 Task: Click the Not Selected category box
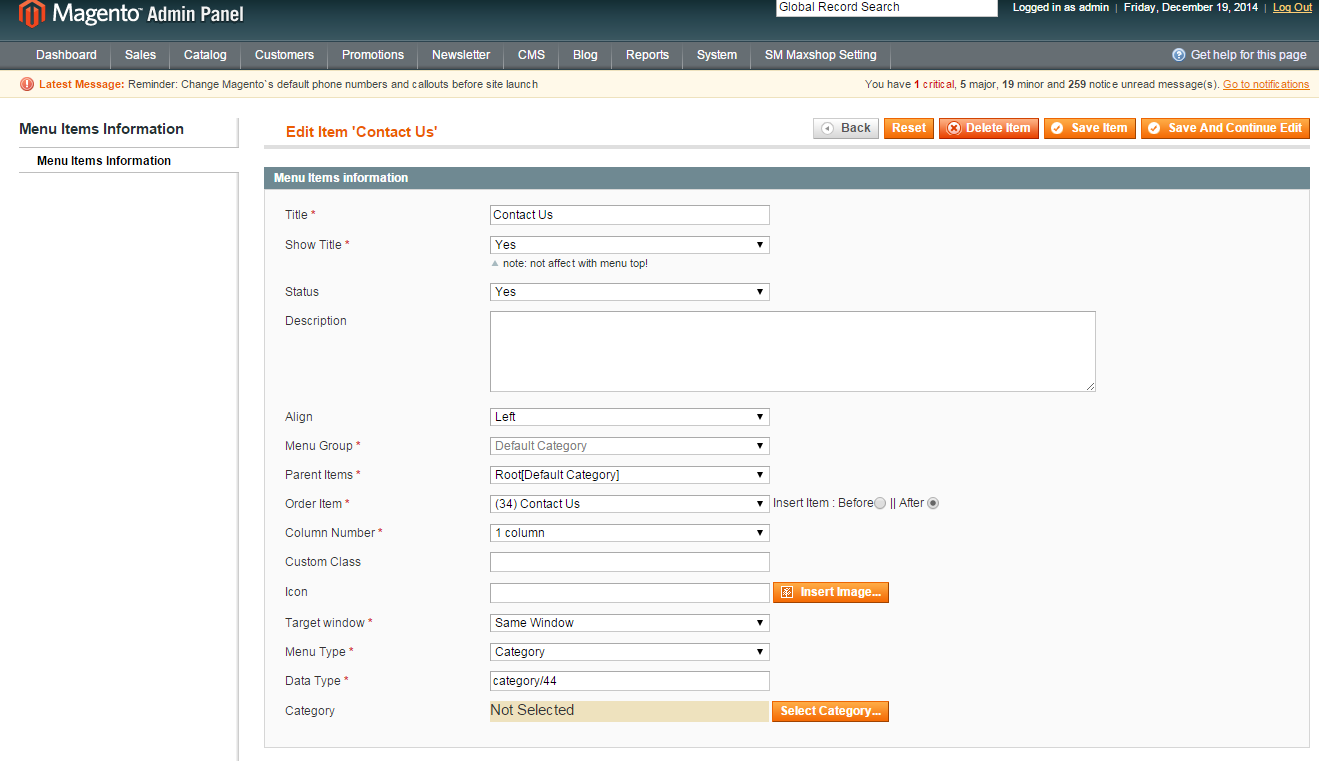[x=629, y=711]
